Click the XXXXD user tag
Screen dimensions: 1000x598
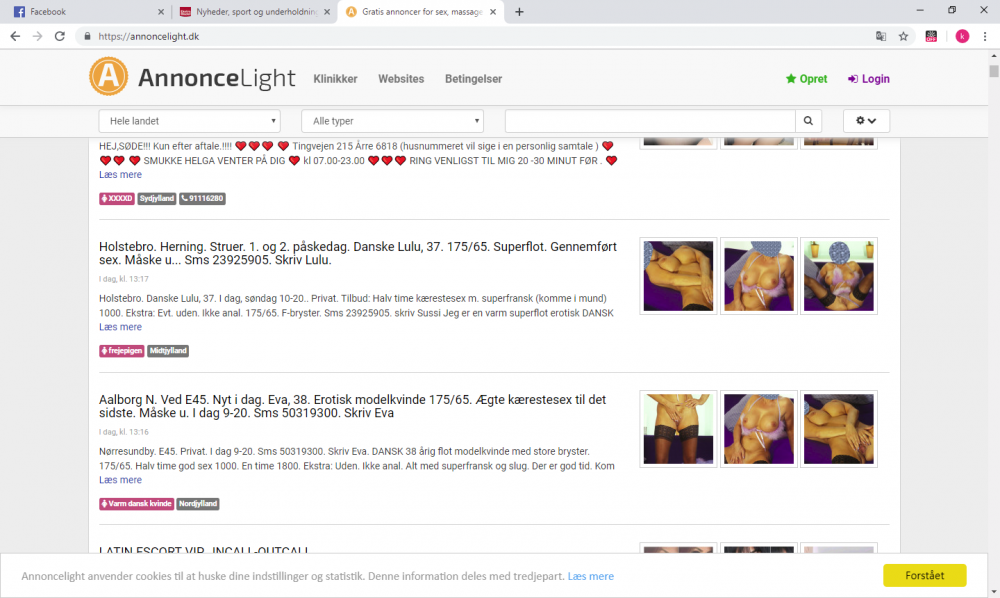117,198
